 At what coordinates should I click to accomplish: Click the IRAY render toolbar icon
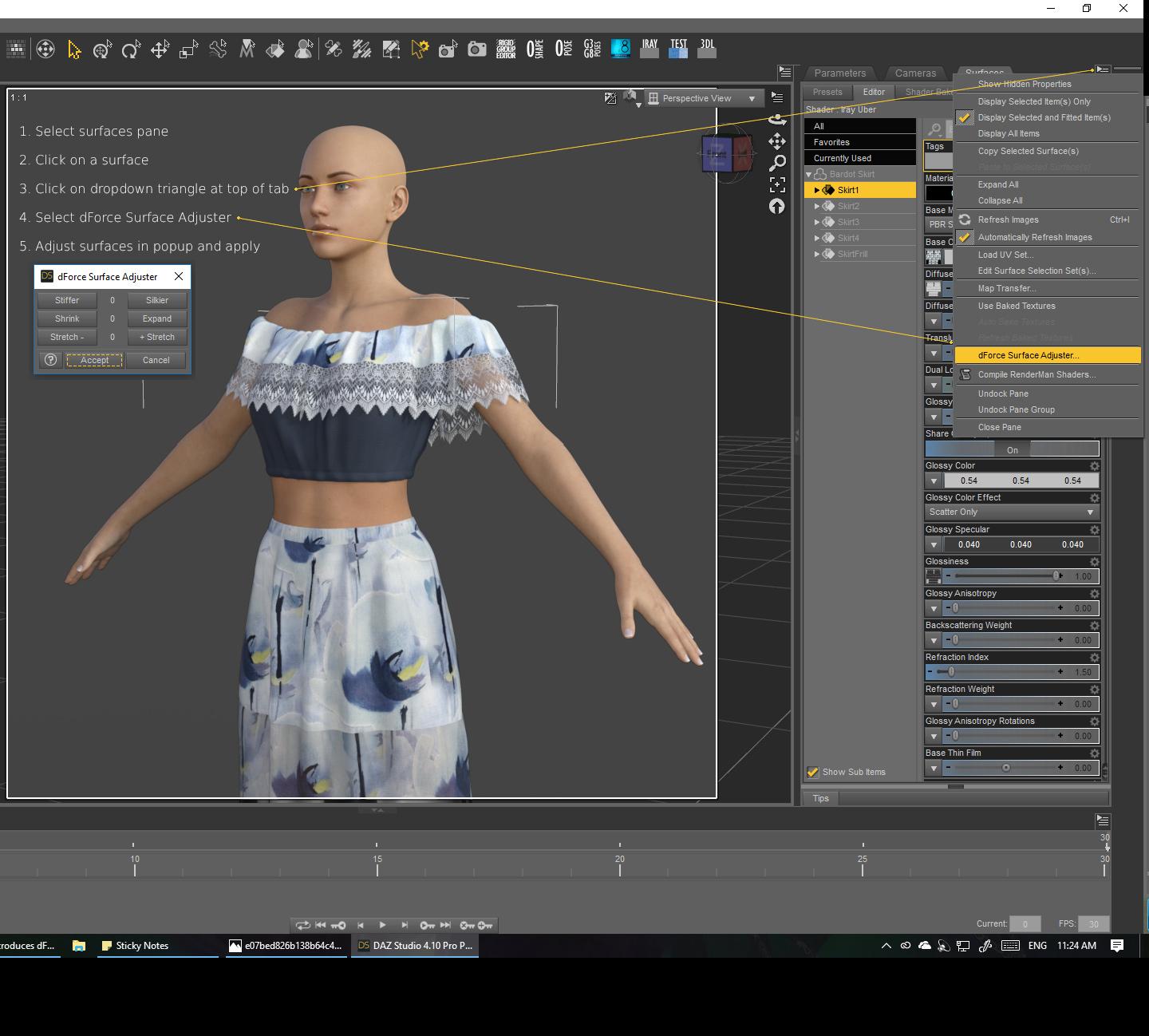coord(650,49)
